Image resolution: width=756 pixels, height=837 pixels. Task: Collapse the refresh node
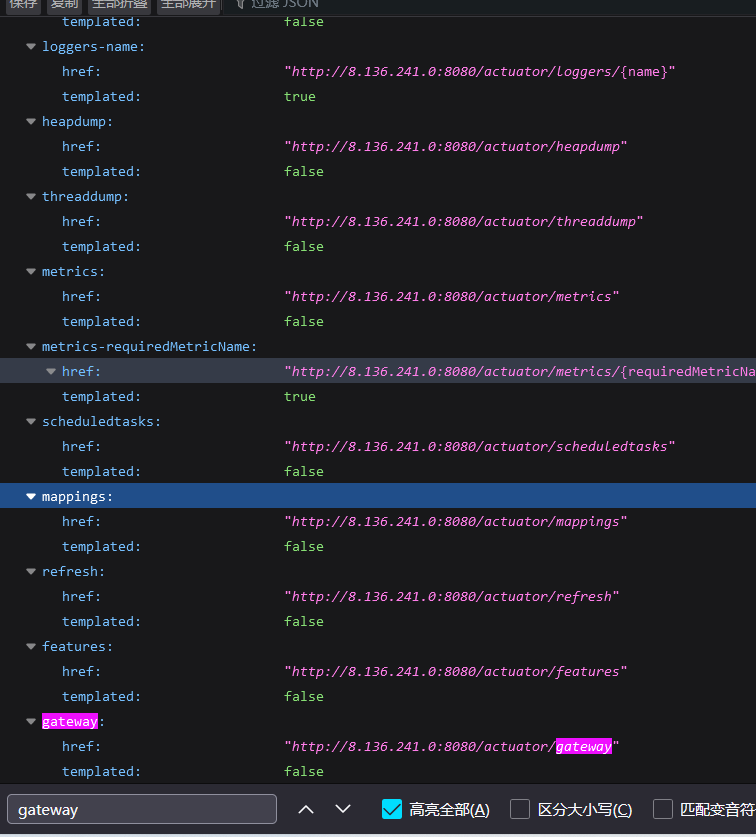[31, 572]
